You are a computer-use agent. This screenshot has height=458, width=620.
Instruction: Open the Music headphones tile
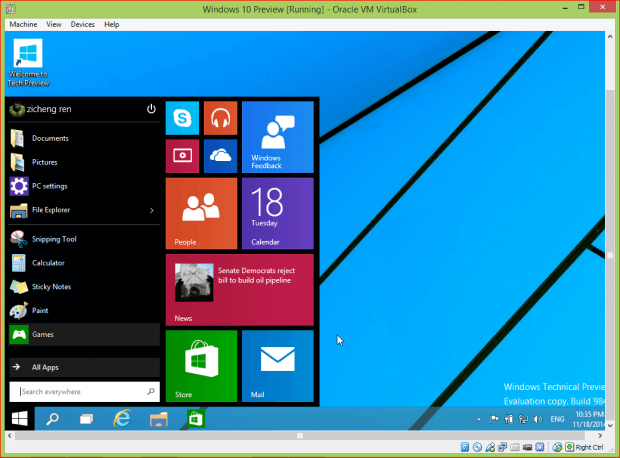click(x=220, y=118)
